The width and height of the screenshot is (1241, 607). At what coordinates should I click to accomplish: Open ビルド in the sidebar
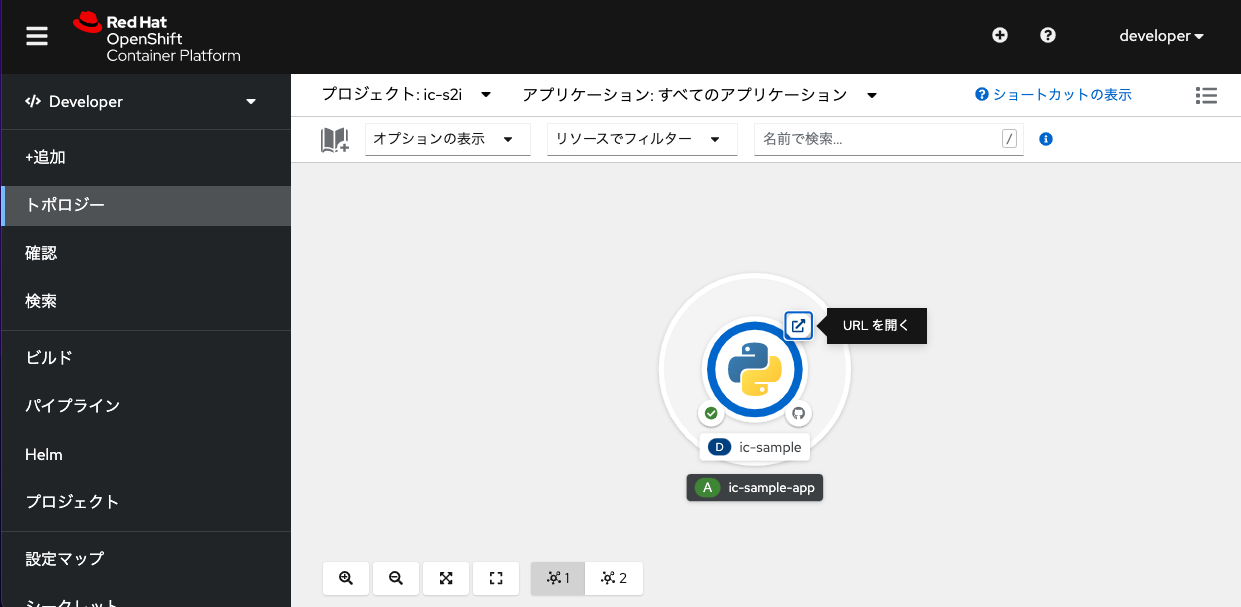pyautogui.click(x=145, y=358)
